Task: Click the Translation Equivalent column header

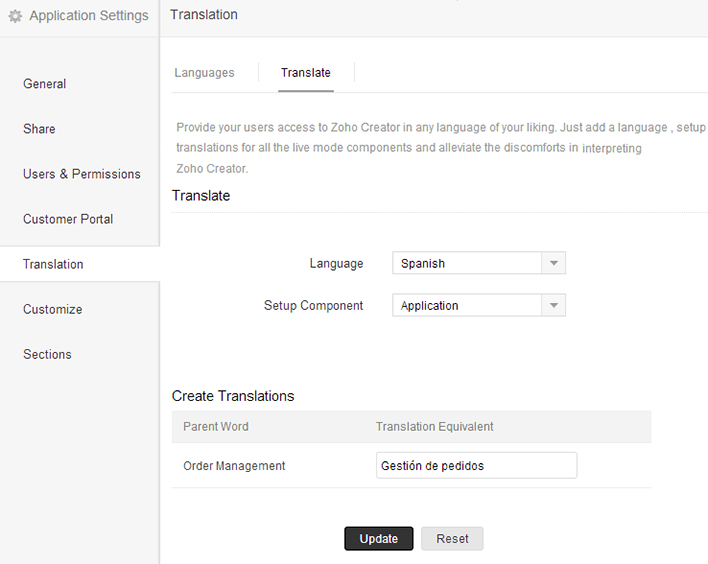Action: click(x=435, y=426)
